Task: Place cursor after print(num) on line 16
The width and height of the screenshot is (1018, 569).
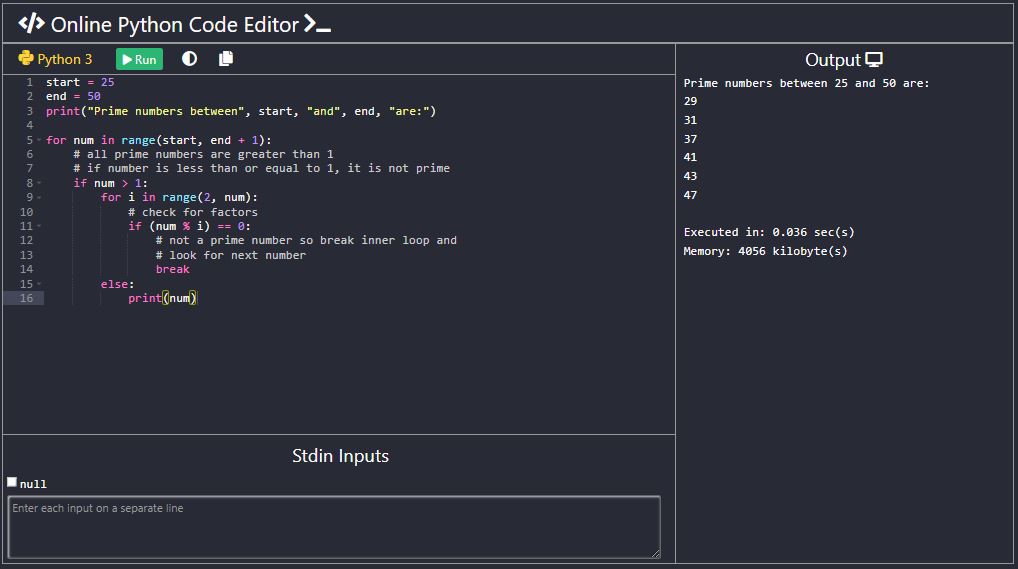Action: coord(199,298)
